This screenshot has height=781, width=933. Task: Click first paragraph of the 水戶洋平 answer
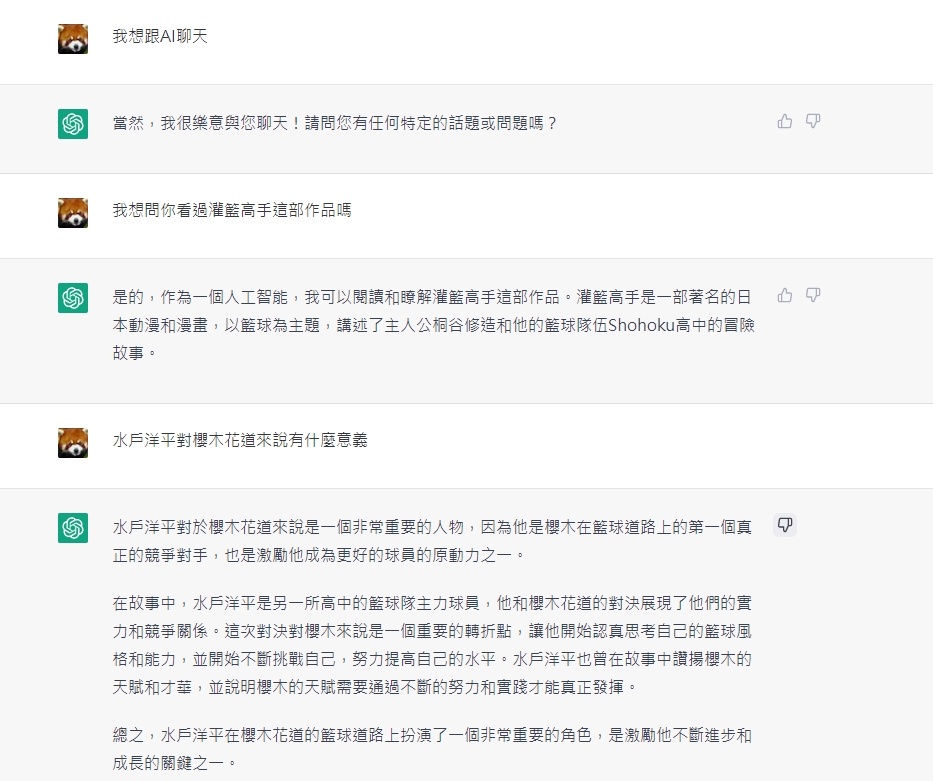[433, 541]
